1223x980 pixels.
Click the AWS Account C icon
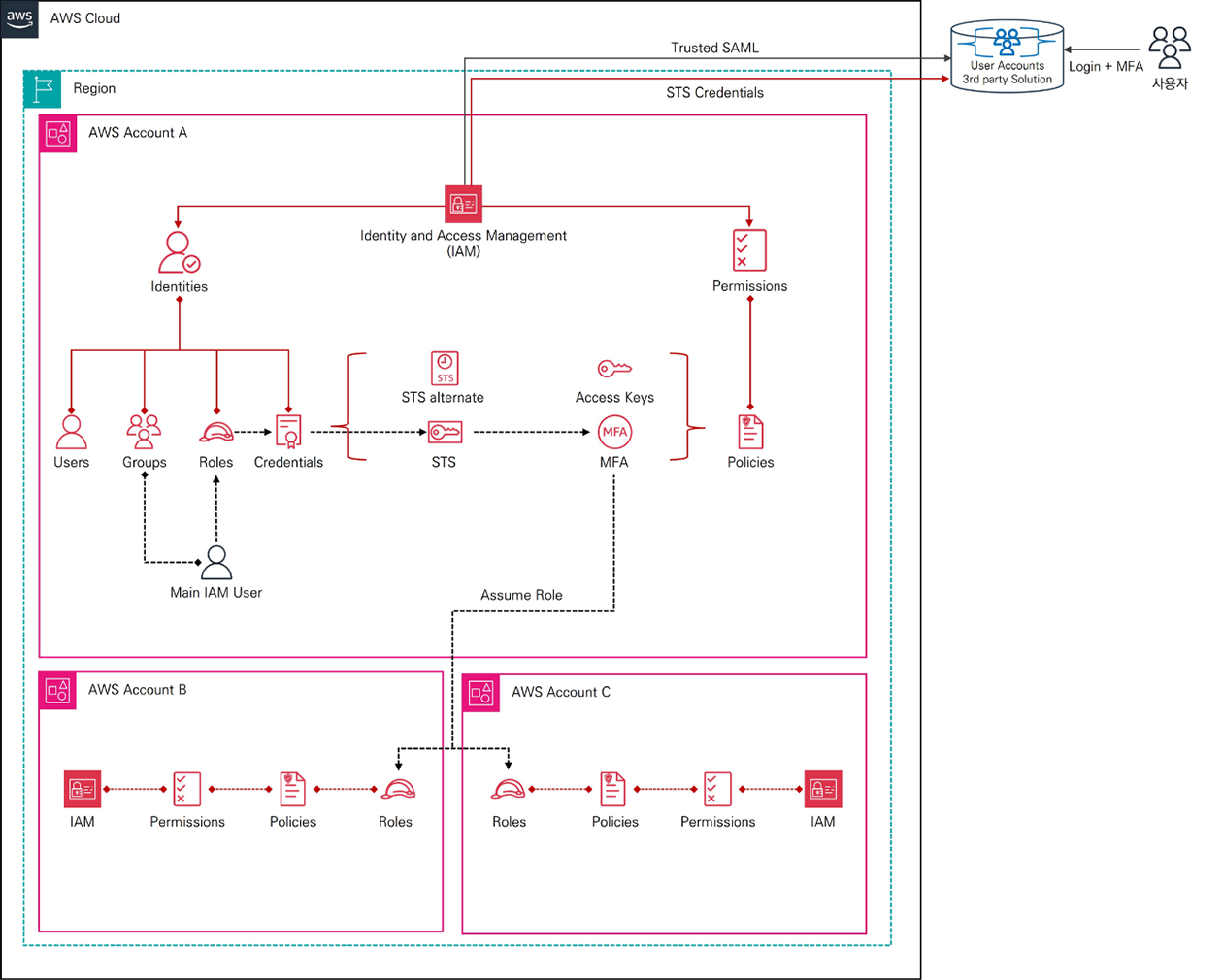click(480, 693)
